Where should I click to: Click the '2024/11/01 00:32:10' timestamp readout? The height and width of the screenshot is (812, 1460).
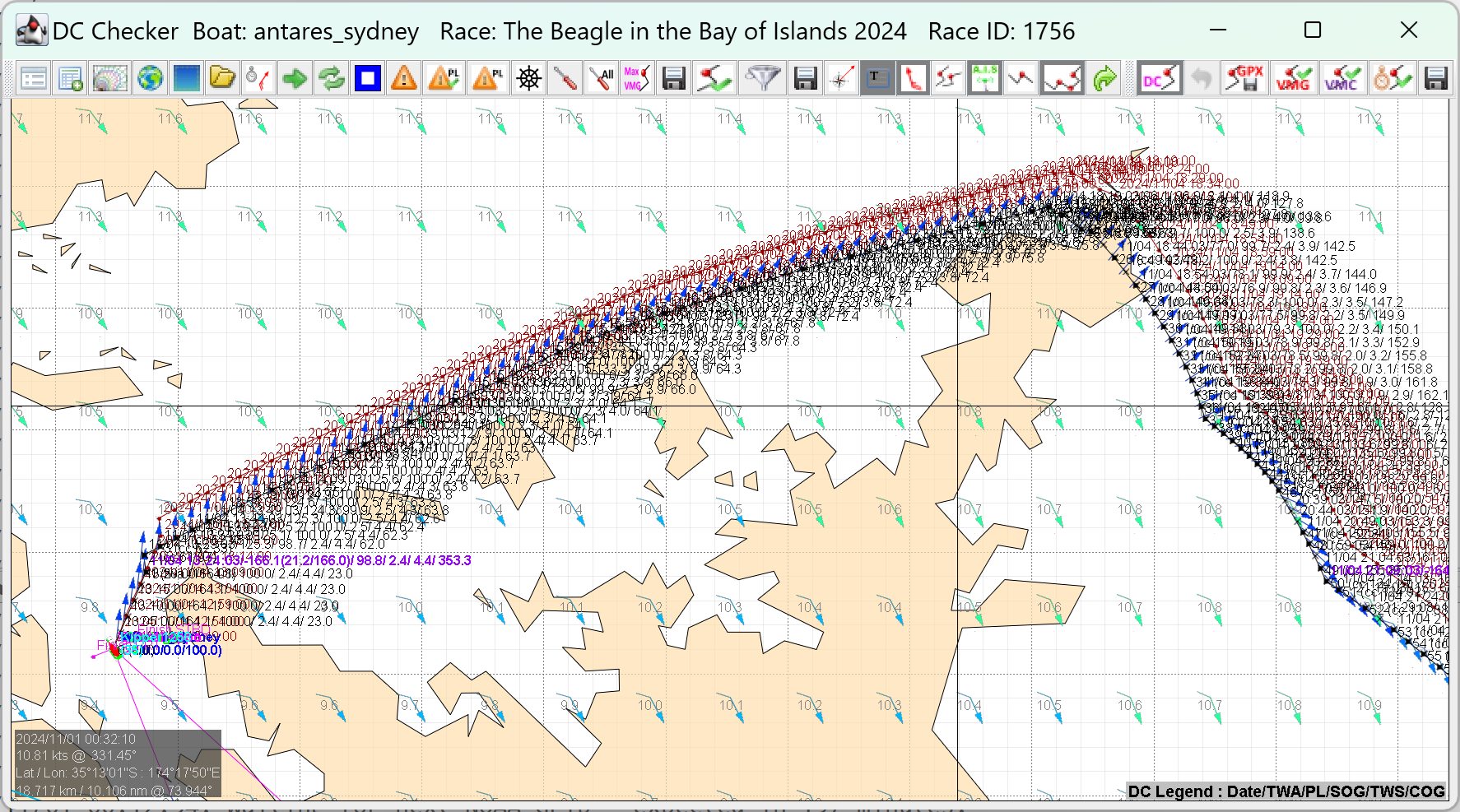76,739
